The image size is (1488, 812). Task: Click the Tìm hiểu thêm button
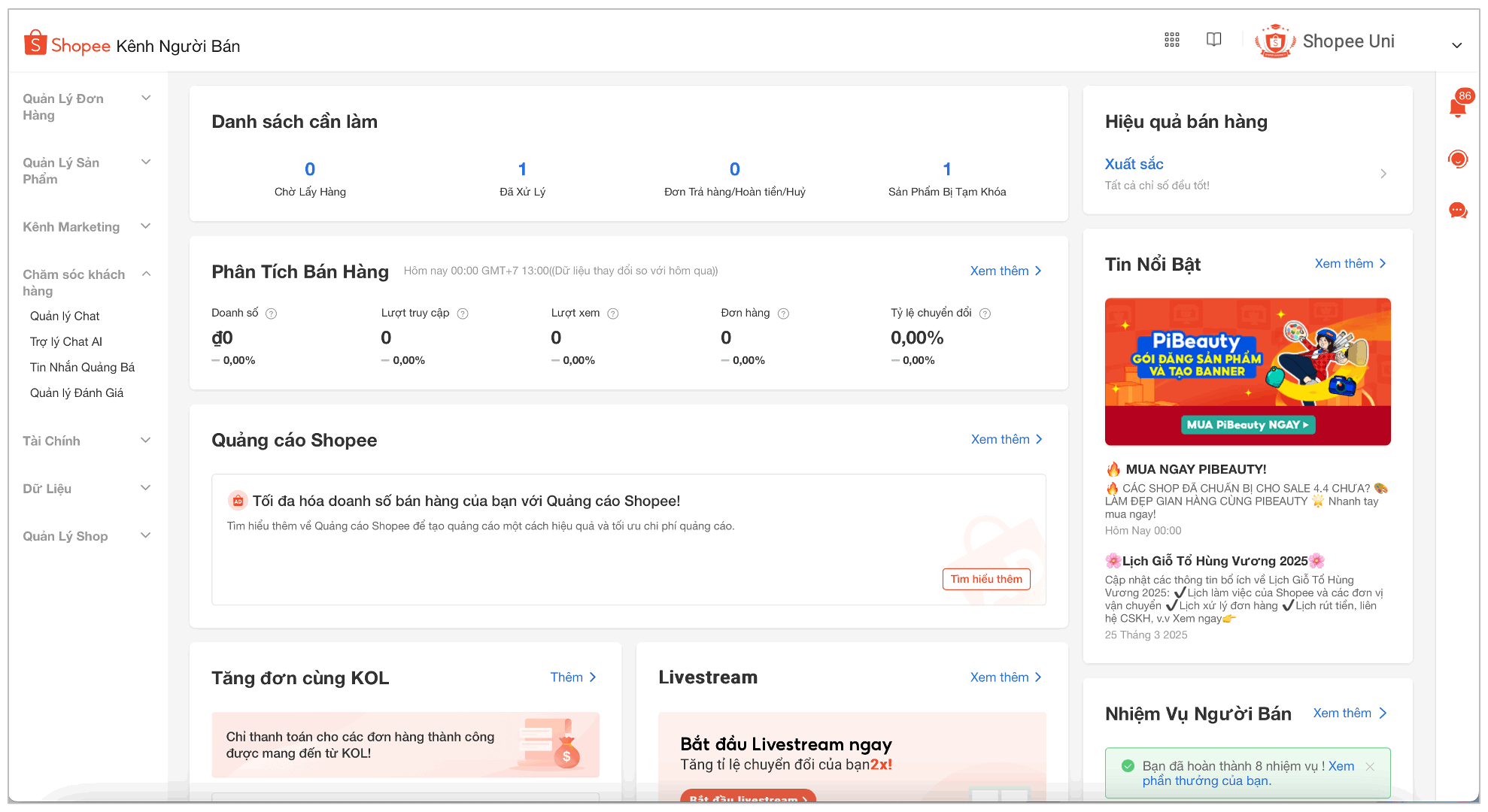pos(985,579)
